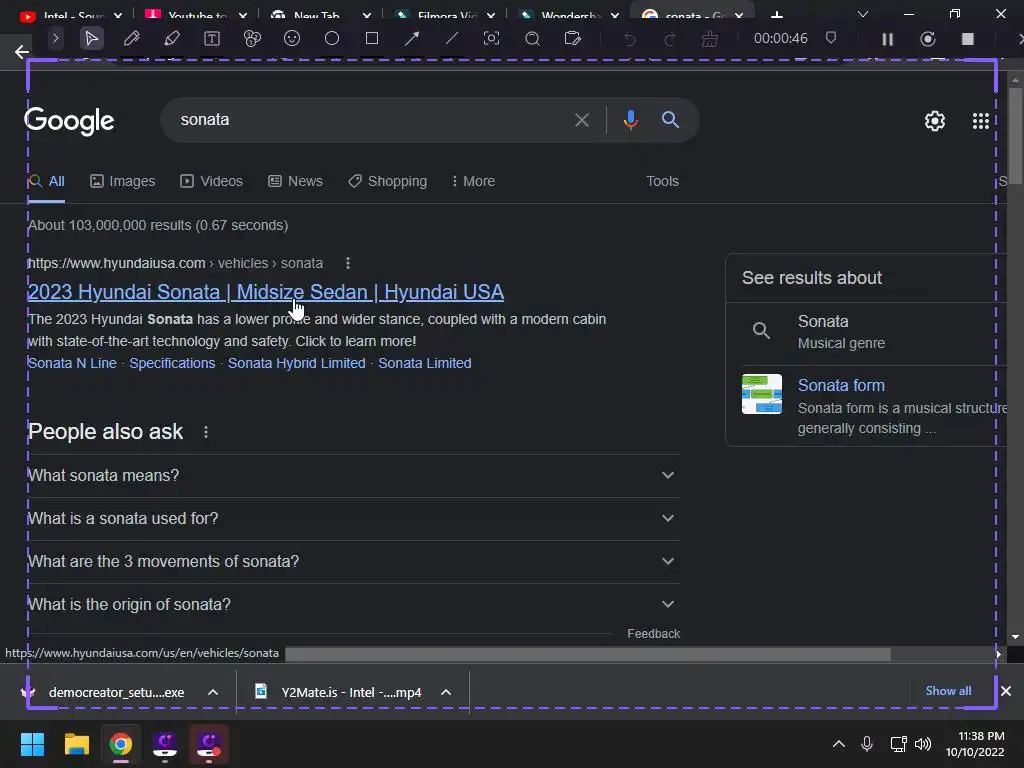
Task: Stop the screen recording
Action: 968,39
